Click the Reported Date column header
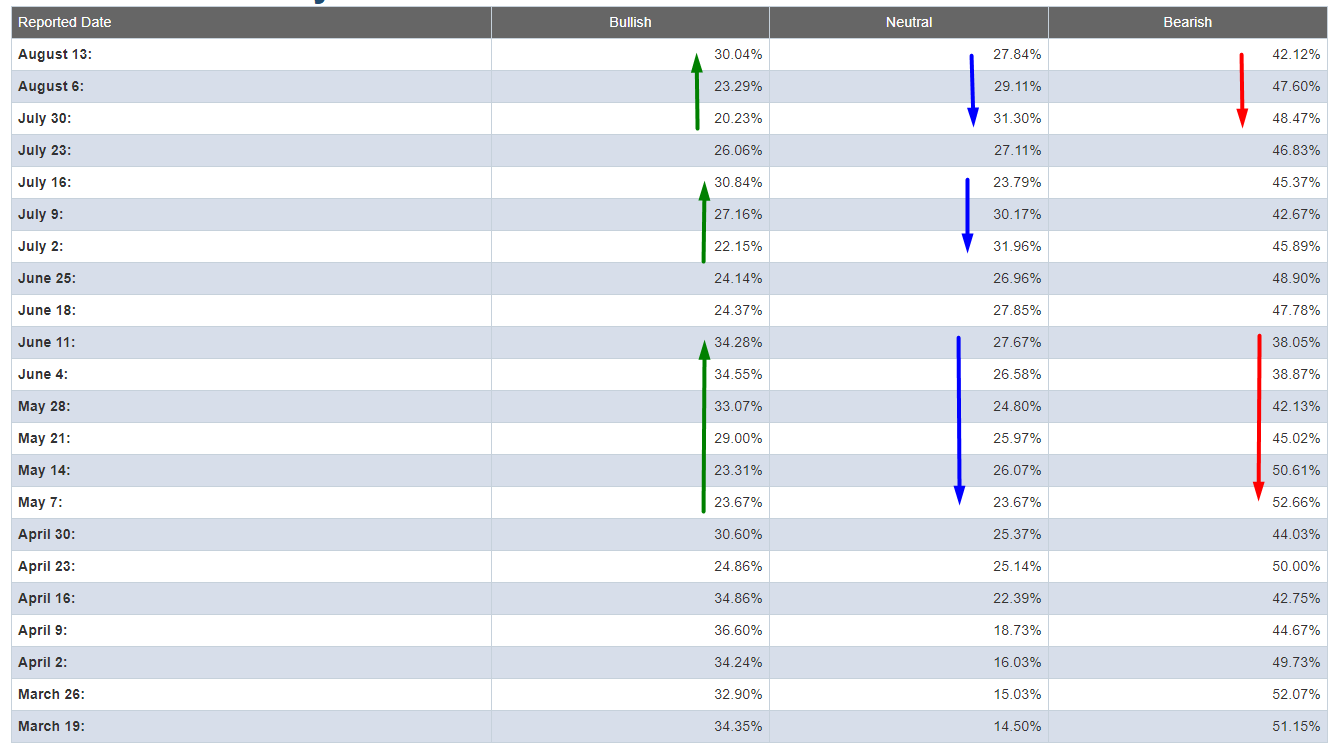Viewport: 1338px width, 750px height. 65,22
